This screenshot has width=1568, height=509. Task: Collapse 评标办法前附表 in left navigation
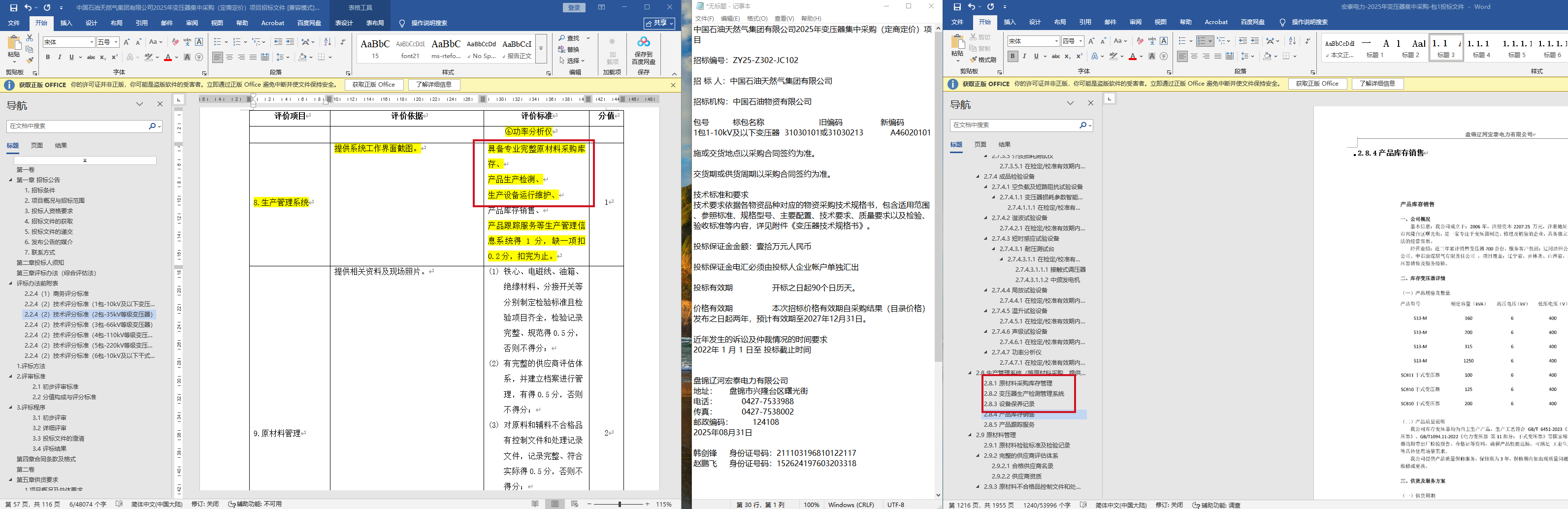pos(10,284)
